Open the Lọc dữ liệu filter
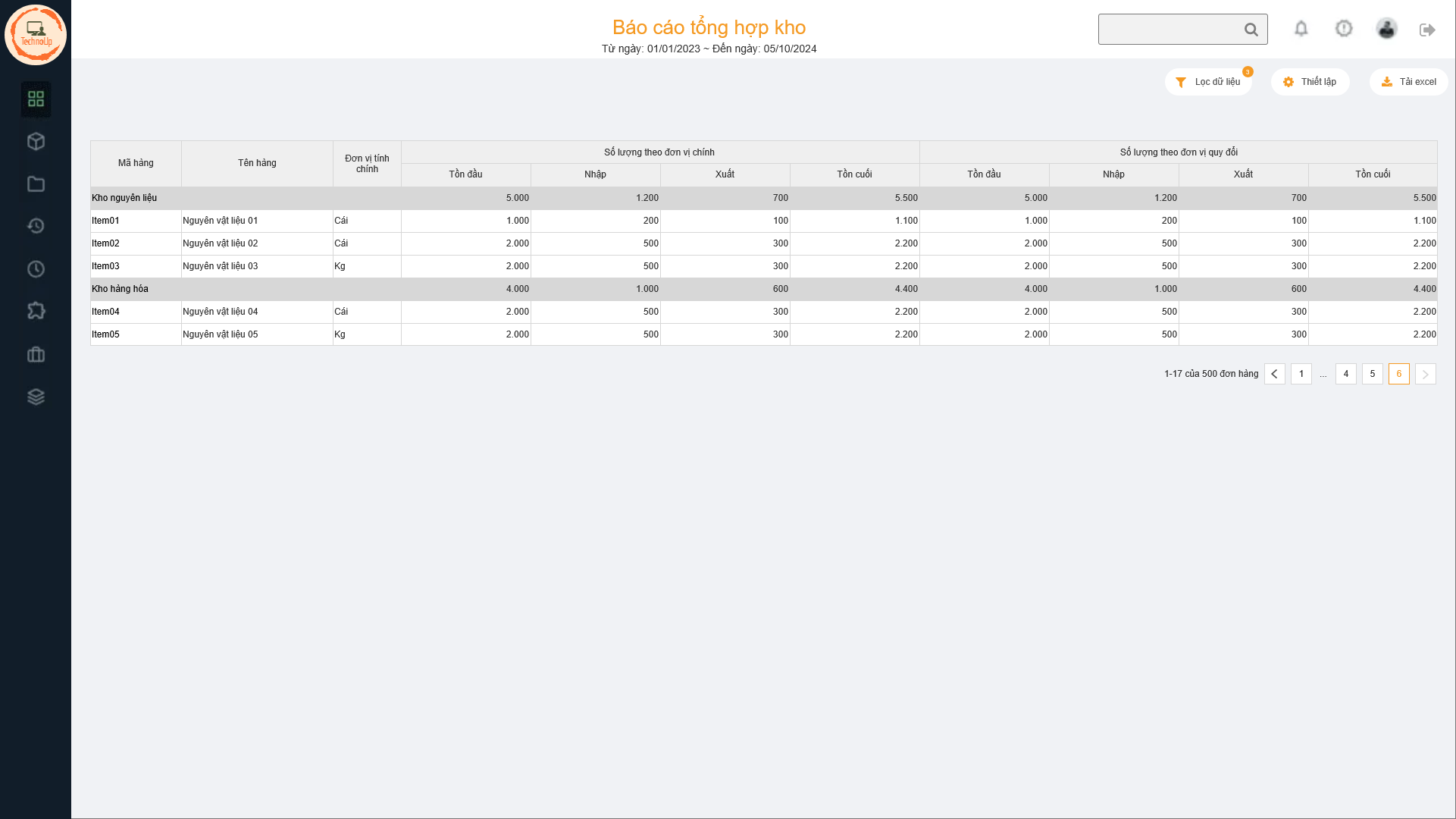This screenshot has width=1456, height=819. click(x=1208, y=82)
